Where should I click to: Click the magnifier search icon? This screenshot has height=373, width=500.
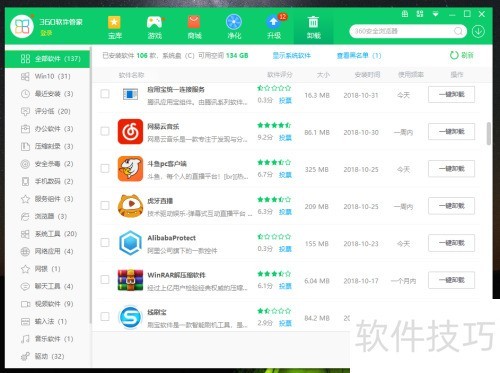(x=459, y=31)
